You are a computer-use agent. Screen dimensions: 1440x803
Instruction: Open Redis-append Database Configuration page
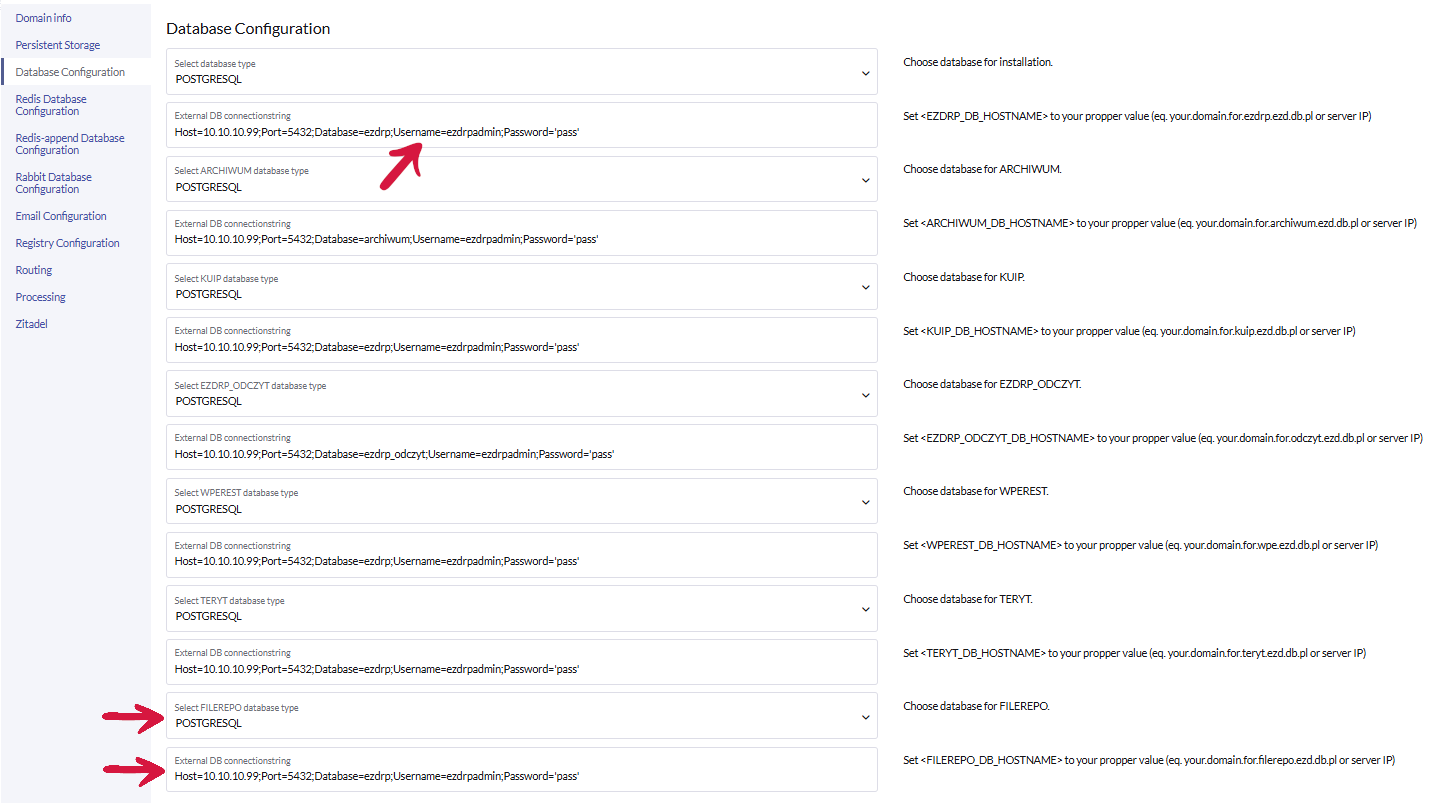click(69, 144)
